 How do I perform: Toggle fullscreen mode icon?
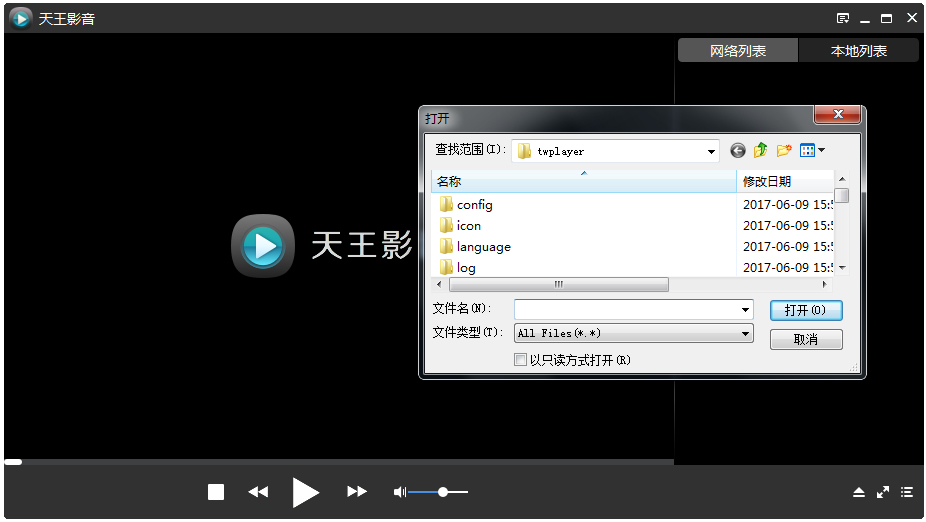coord(883,492)
